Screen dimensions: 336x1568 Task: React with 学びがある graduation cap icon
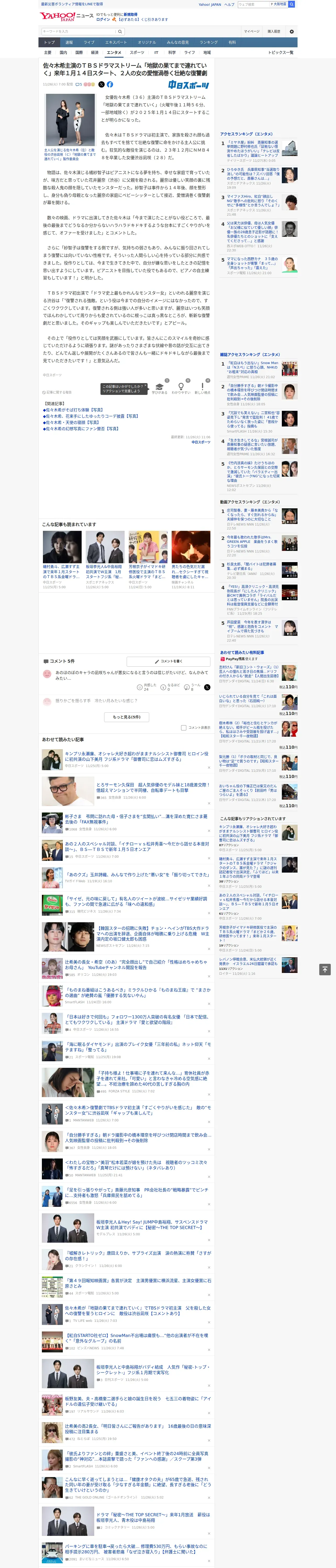coord(159,387)
